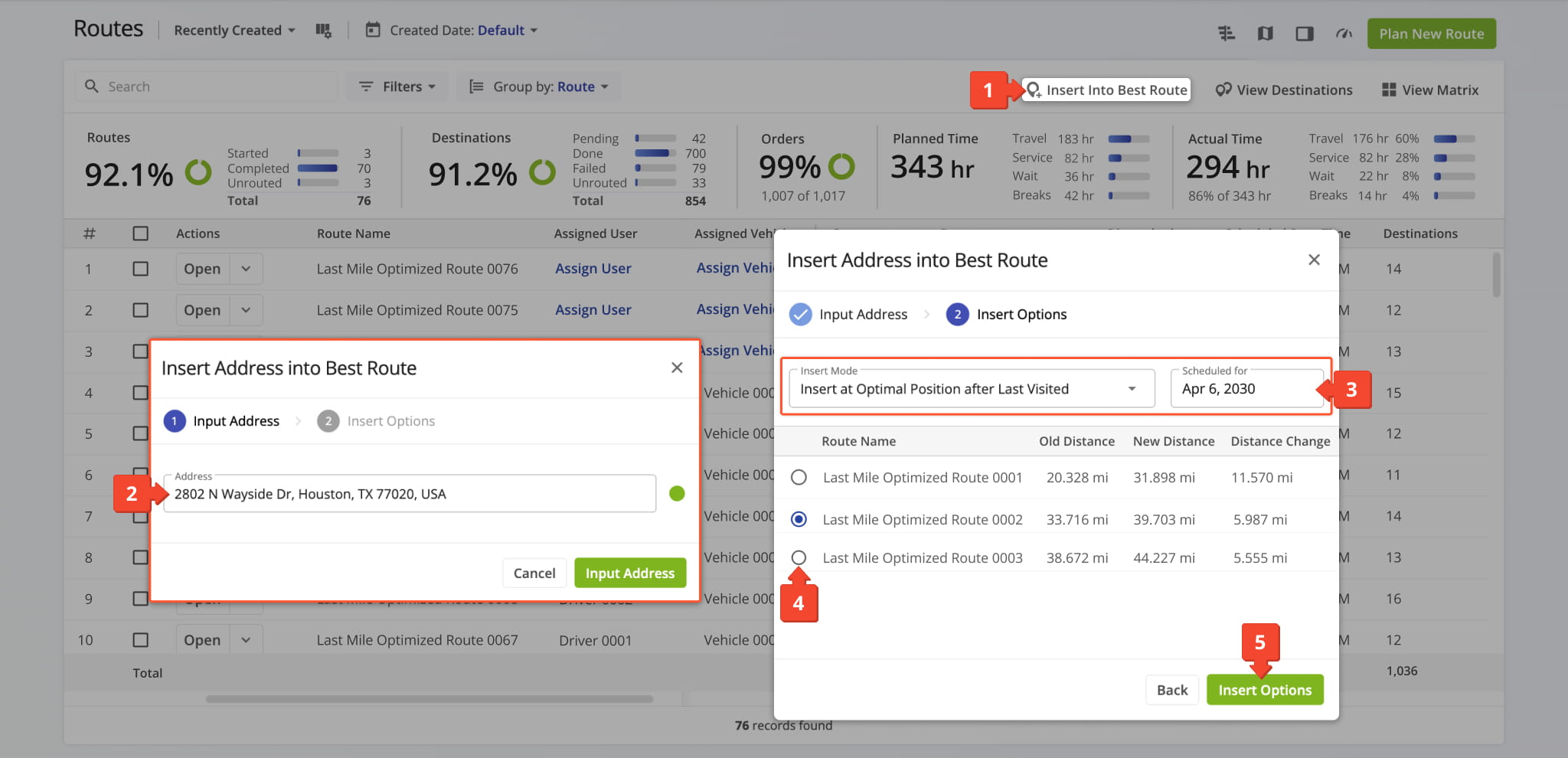Image resolution: width=1568 pixels, height=758 pixels.
Task: Check the box for Route 0076 row
Action: [x=140, y=269]
